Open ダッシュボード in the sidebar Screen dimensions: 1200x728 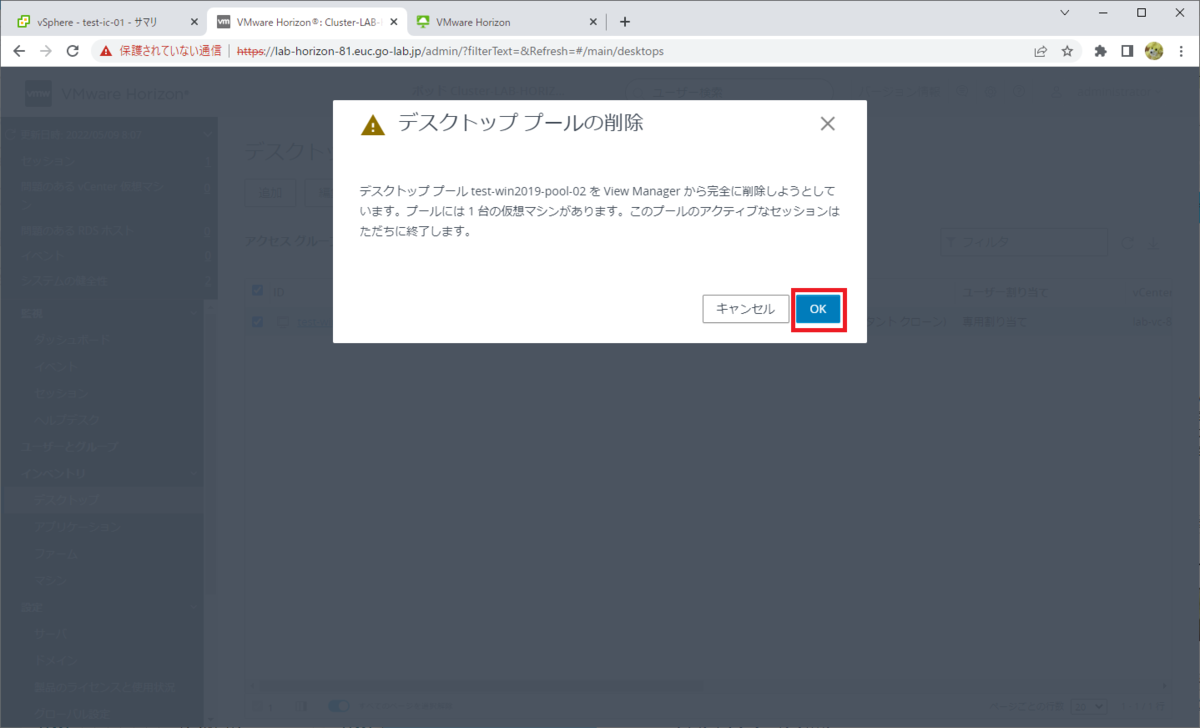(73, 341)
